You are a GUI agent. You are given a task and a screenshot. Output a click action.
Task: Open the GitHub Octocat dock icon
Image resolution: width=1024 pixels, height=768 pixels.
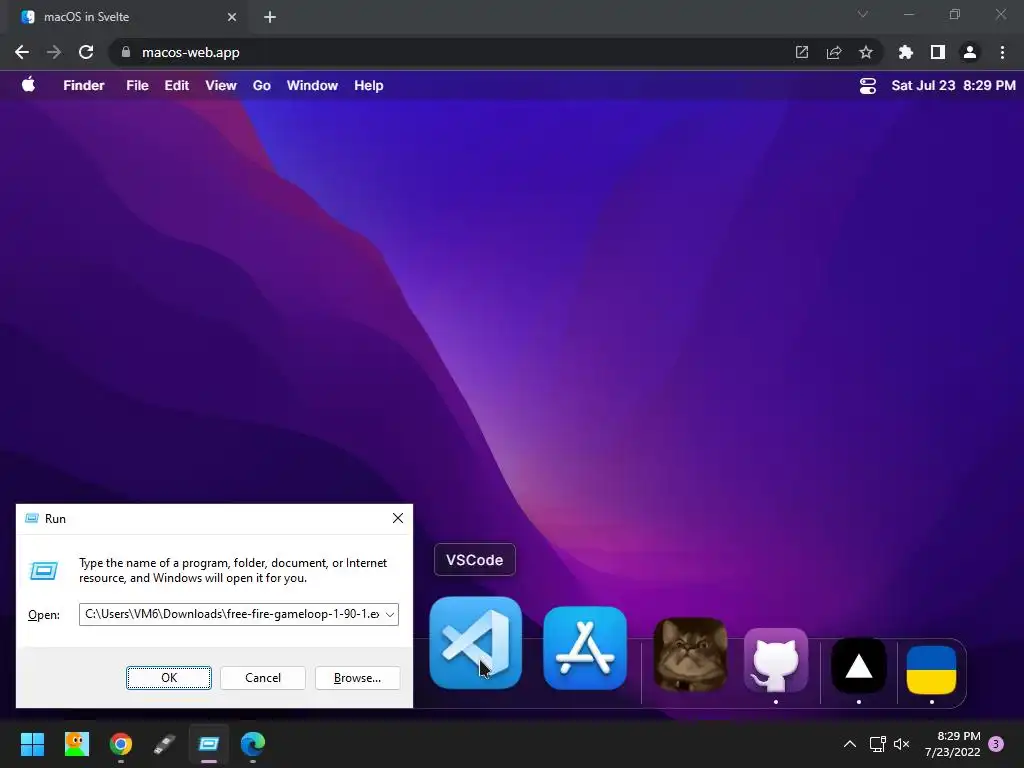click(x=776, y=660)
